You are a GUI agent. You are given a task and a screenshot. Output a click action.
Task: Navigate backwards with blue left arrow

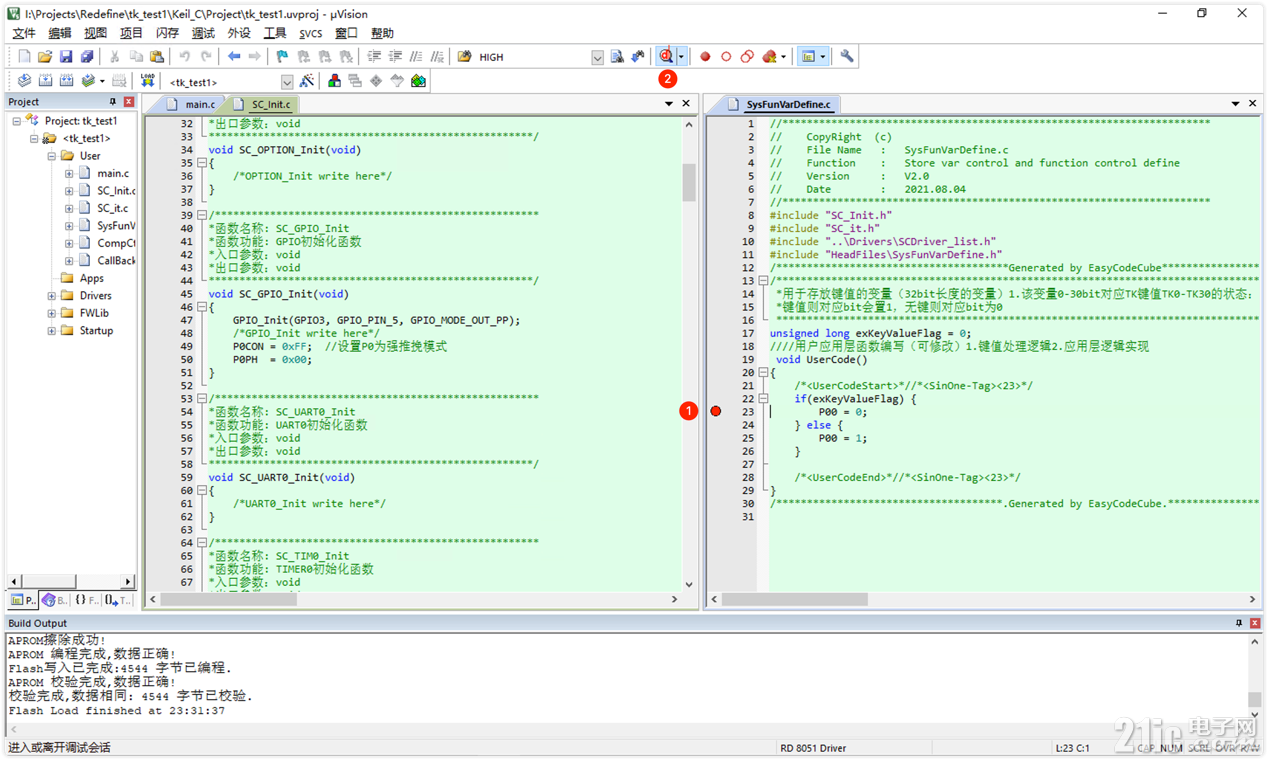click(233, 57)
